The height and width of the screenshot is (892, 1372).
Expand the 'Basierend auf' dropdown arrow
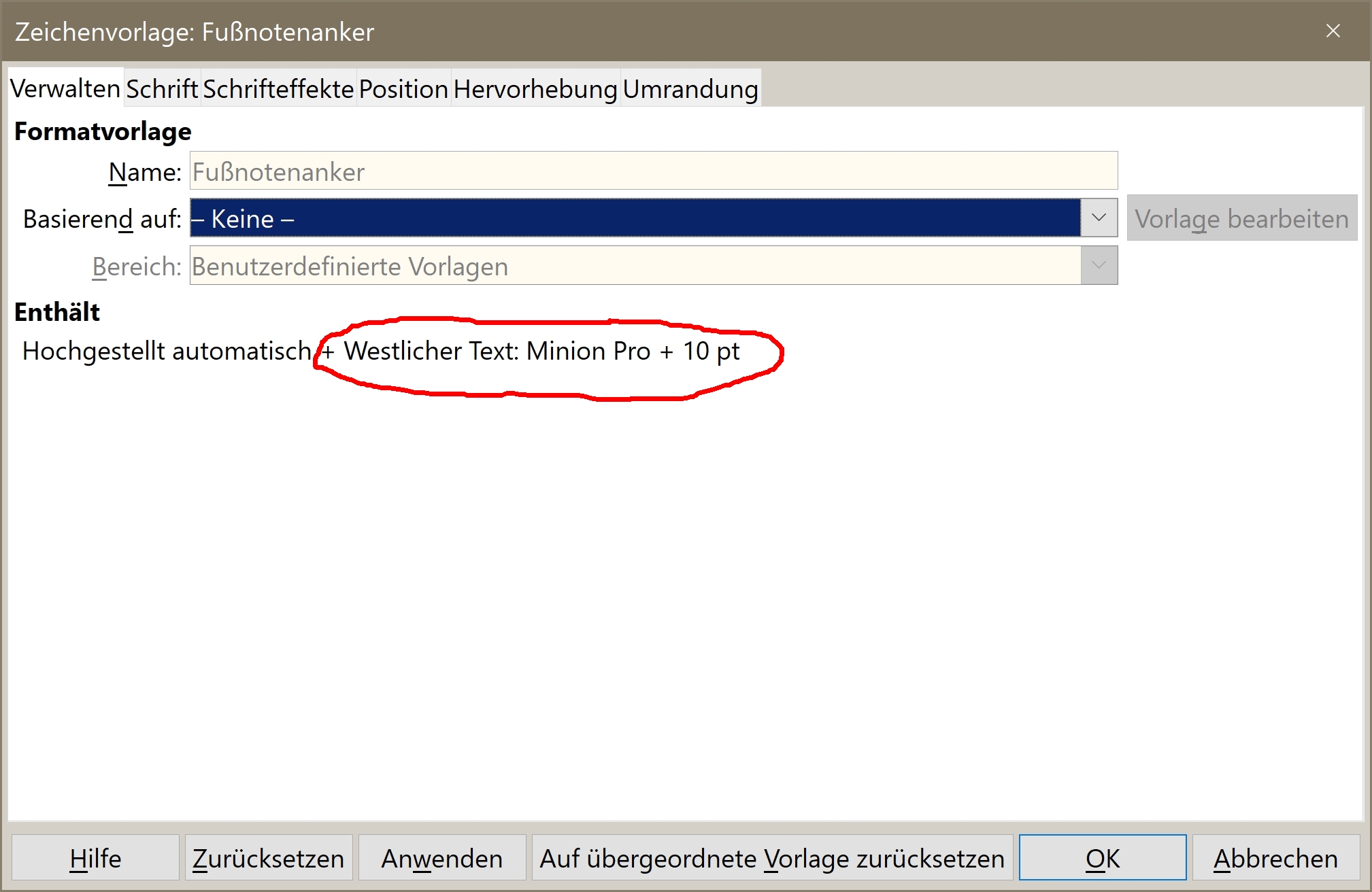[1099, 218]
